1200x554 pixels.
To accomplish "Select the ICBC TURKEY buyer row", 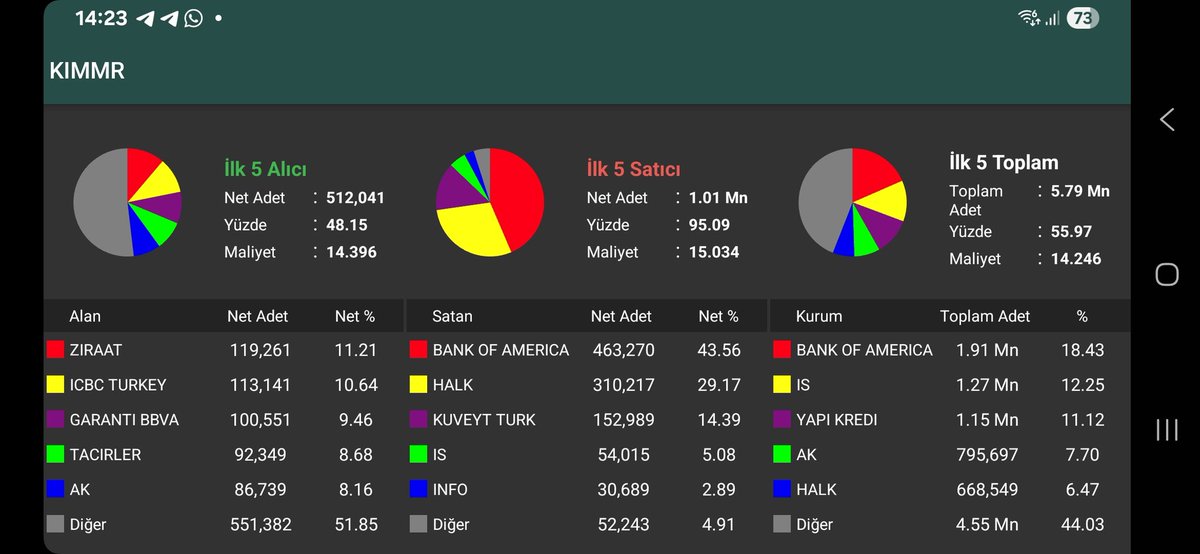I will [223, 385].
